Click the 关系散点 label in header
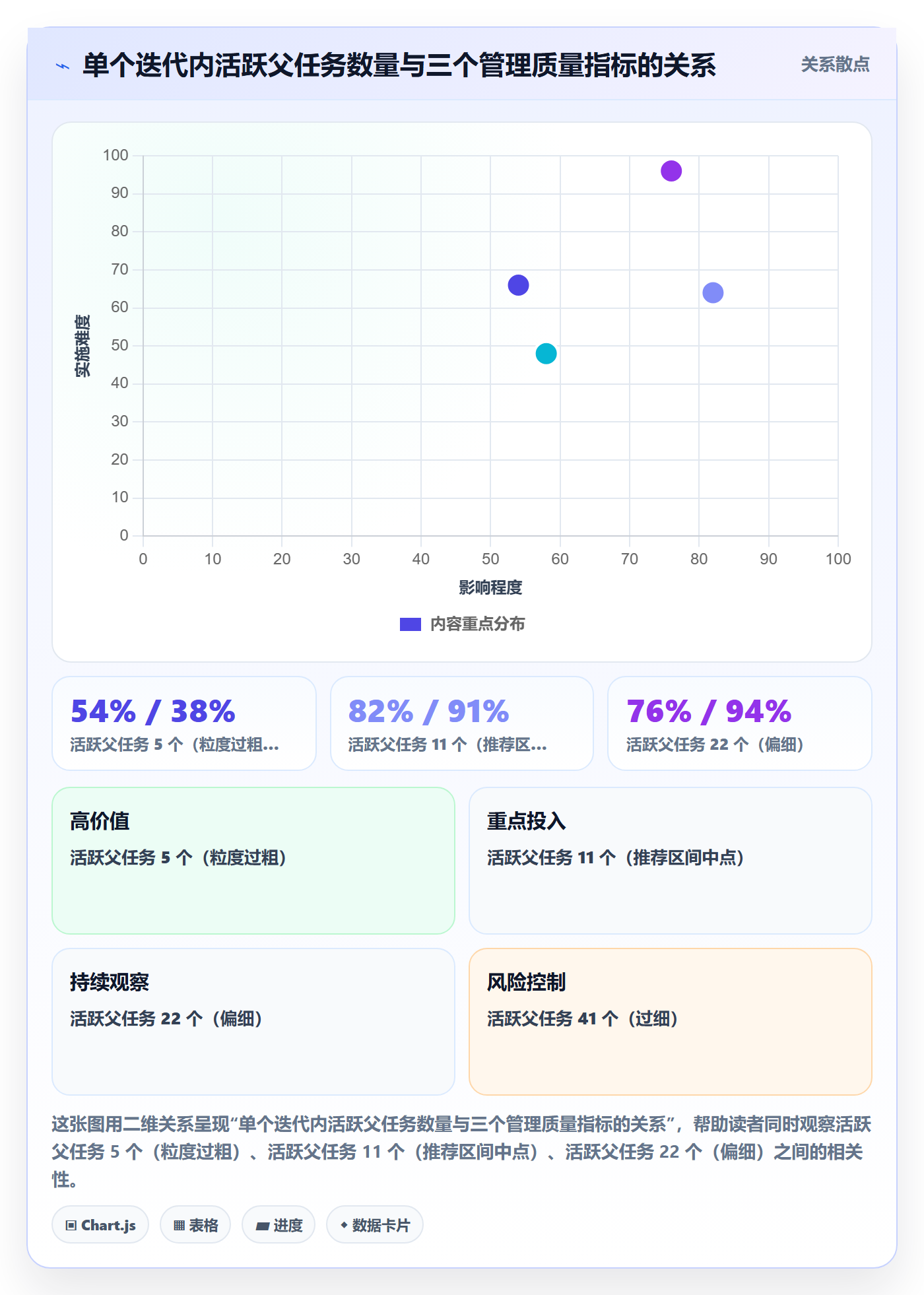924x1295 pixels. click(835, 65)
